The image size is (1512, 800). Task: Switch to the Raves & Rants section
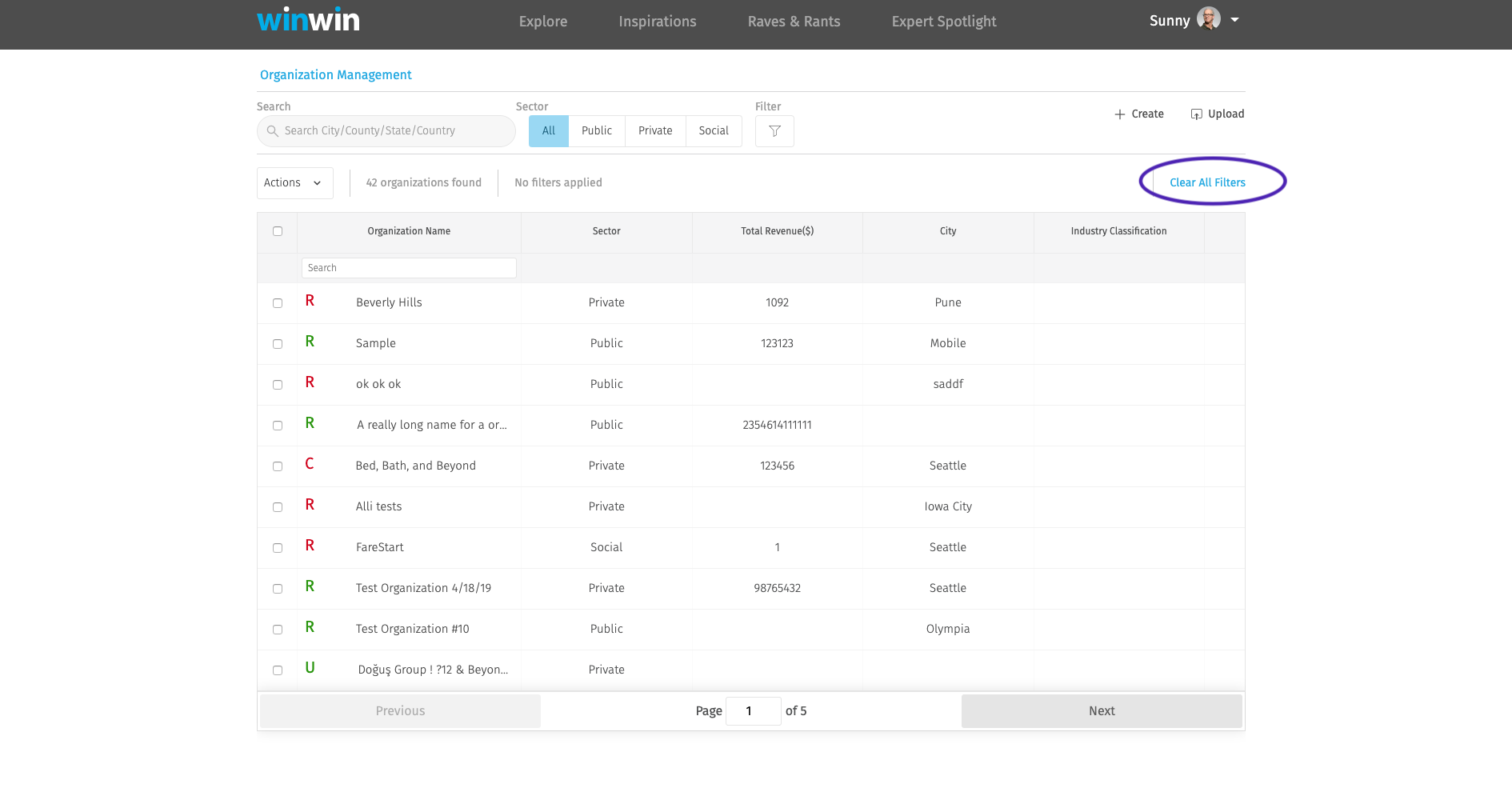(x=793, y=22)
